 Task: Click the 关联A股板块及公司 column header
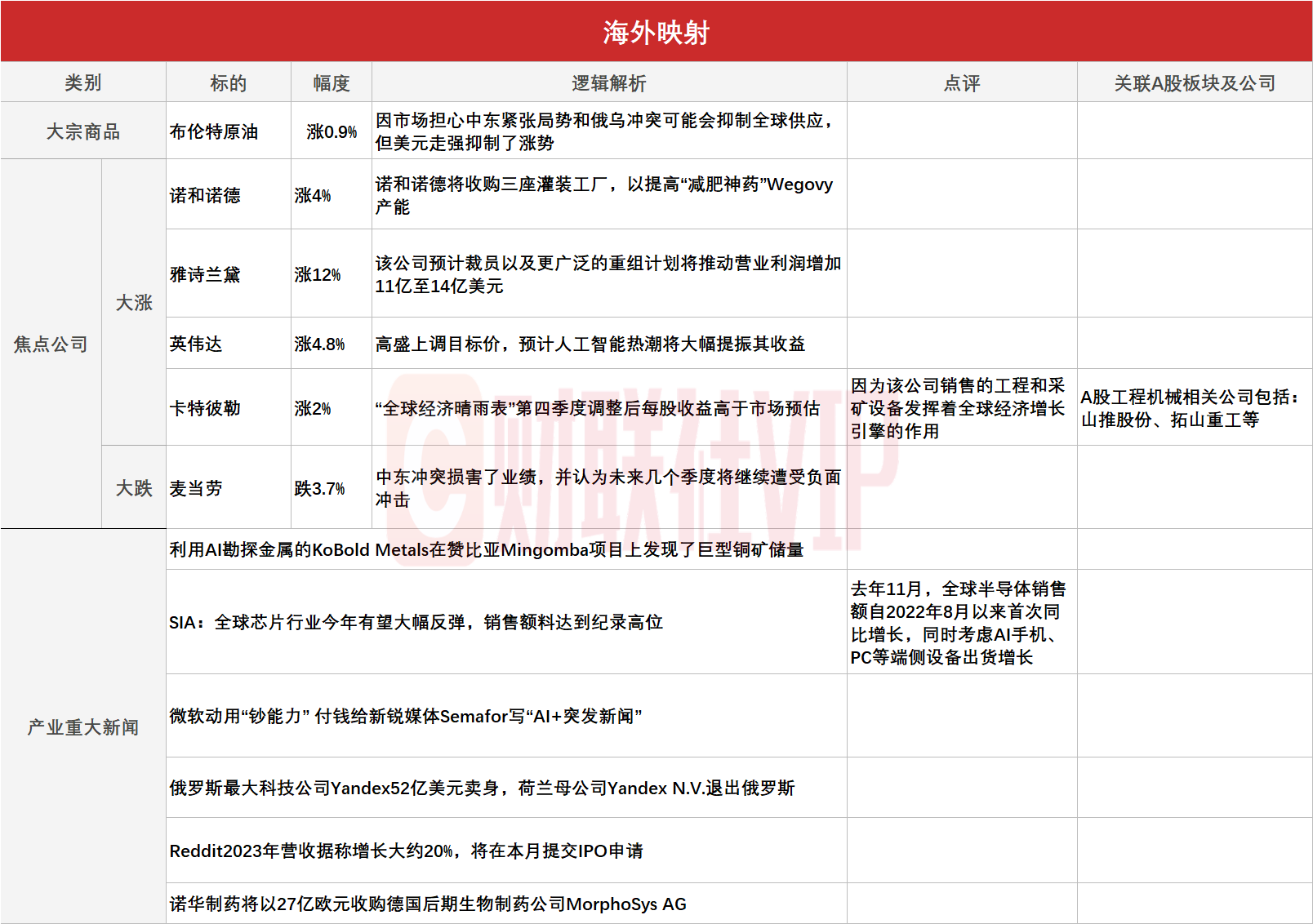[x=1194, y=82]
